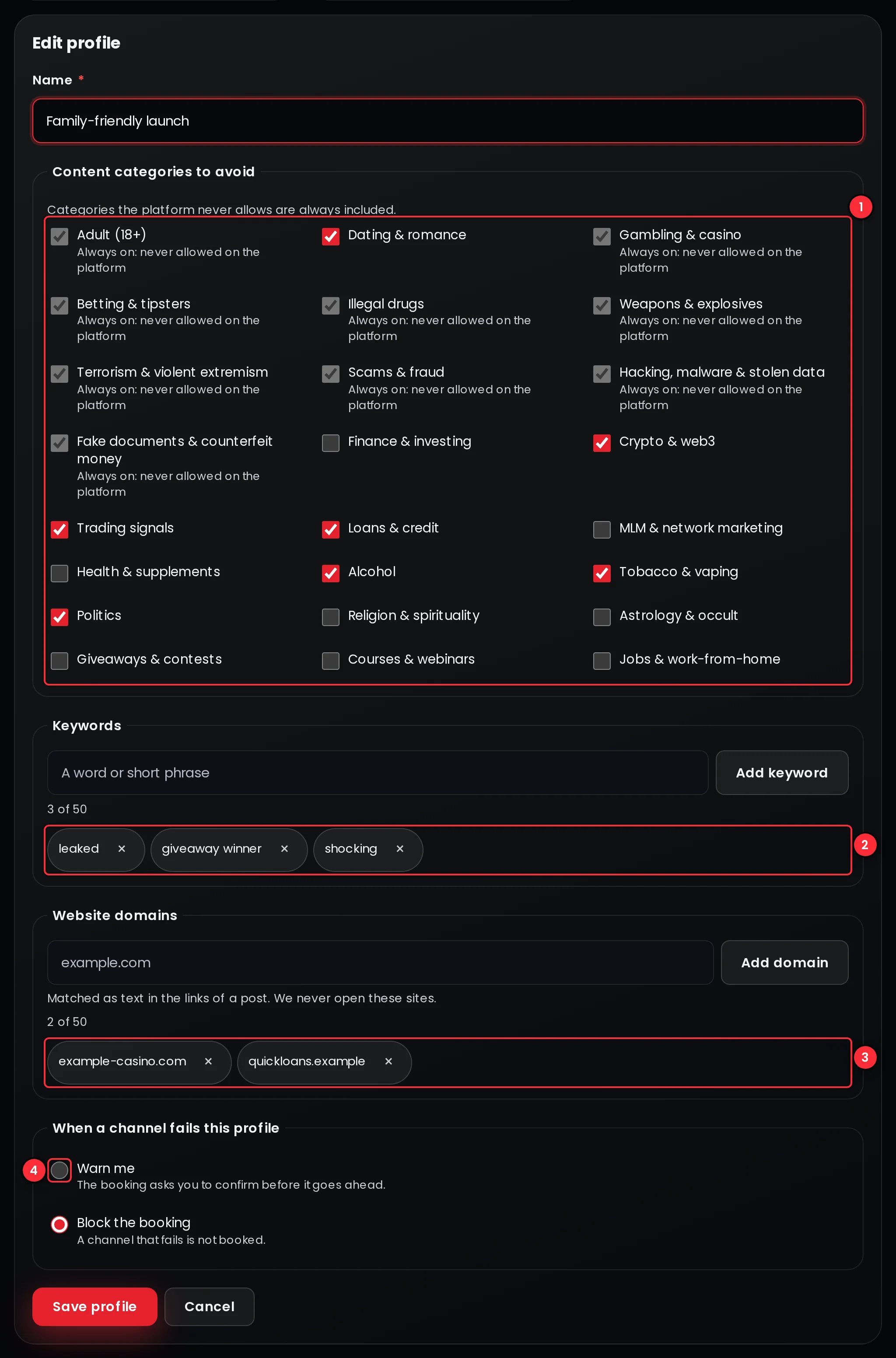Viewport: 896px width, 1358px height.
Task: Check Giveaways & contests category
Action: click(59, 661)
